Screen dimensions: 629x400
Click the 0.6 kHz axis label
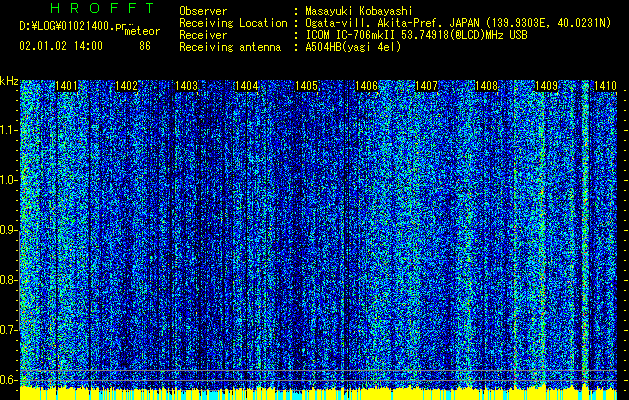tap(8, 380)
